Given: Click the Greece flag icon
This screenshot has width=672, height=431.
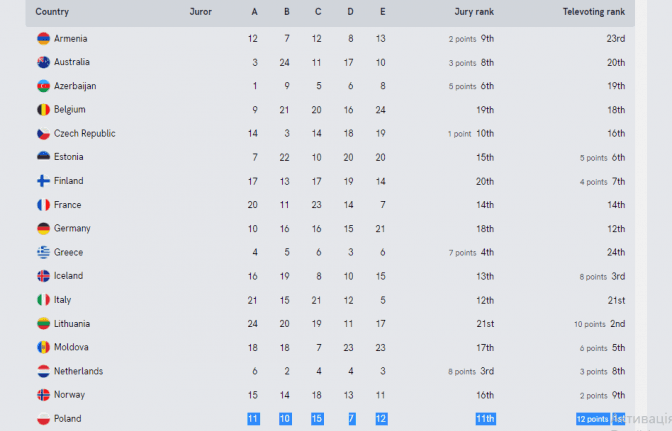Looking at the screenshot, I should pyautogui.click(x=43, y=252).
